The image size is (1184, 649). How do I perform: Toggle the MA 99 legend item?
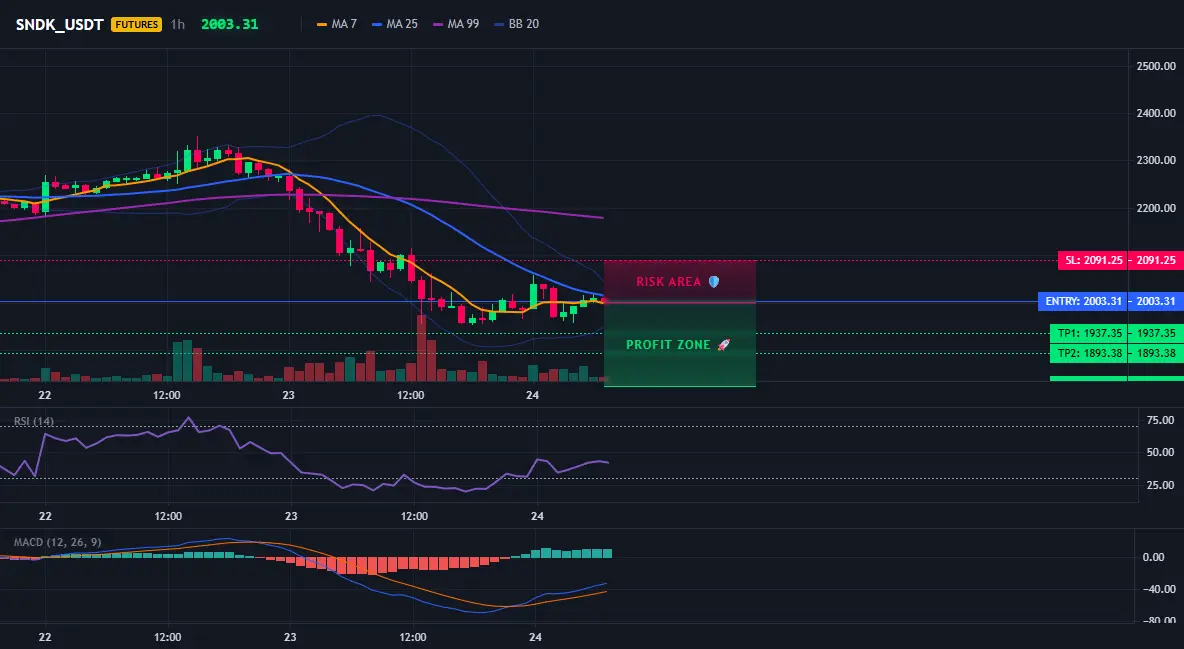456,24
